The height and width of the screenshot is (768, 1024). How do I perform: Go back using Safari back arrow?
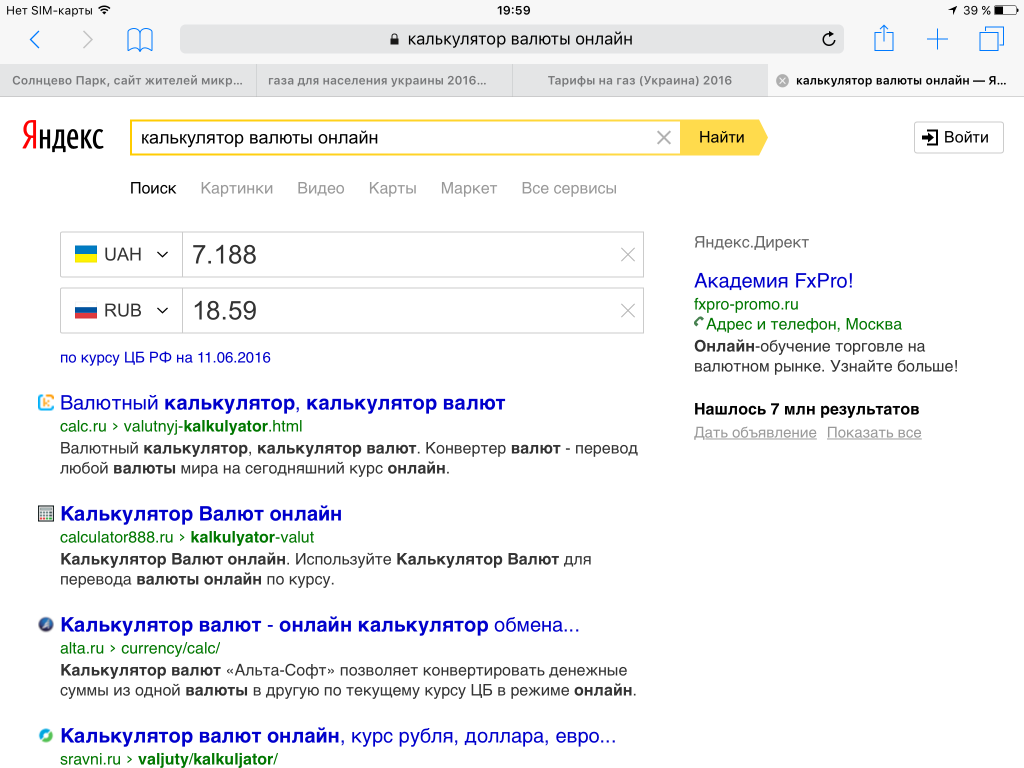[35, 39]
